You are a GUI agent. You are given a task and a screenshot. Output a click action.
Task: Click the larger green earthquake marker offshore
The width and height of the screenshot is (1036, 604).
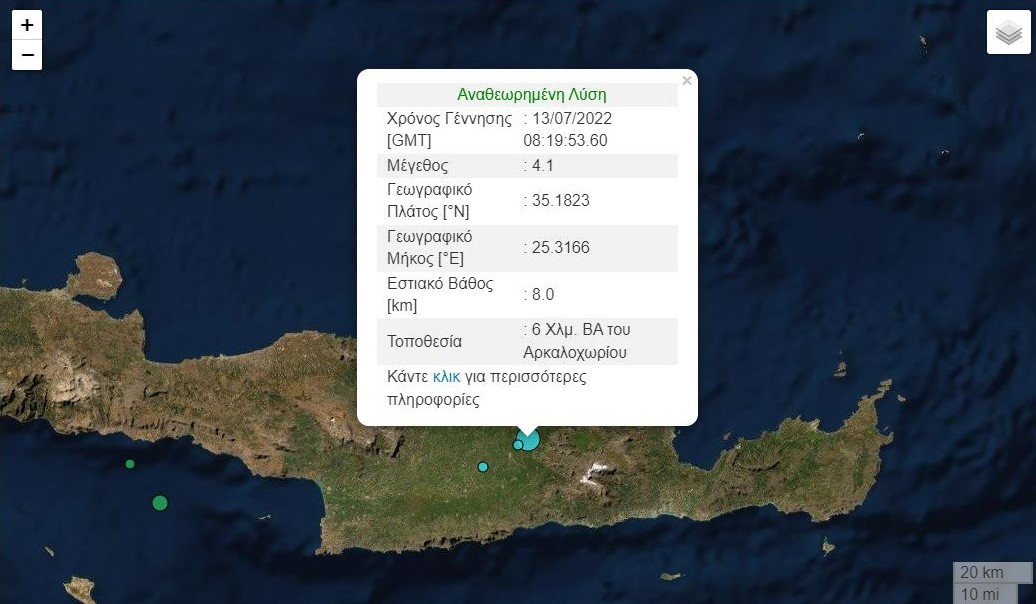click(x=160, y=503)
